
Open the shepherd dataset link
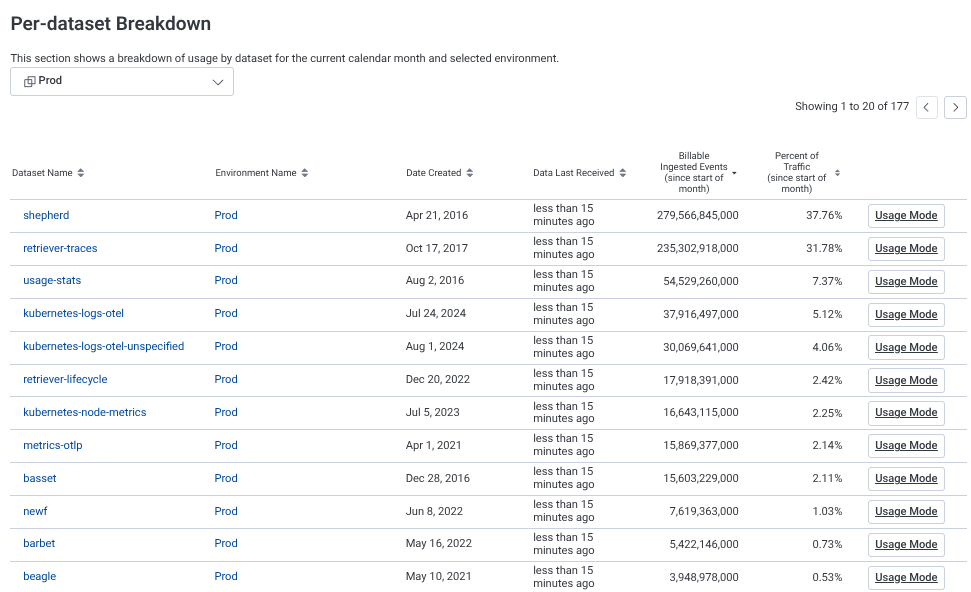tap(46, 215)
